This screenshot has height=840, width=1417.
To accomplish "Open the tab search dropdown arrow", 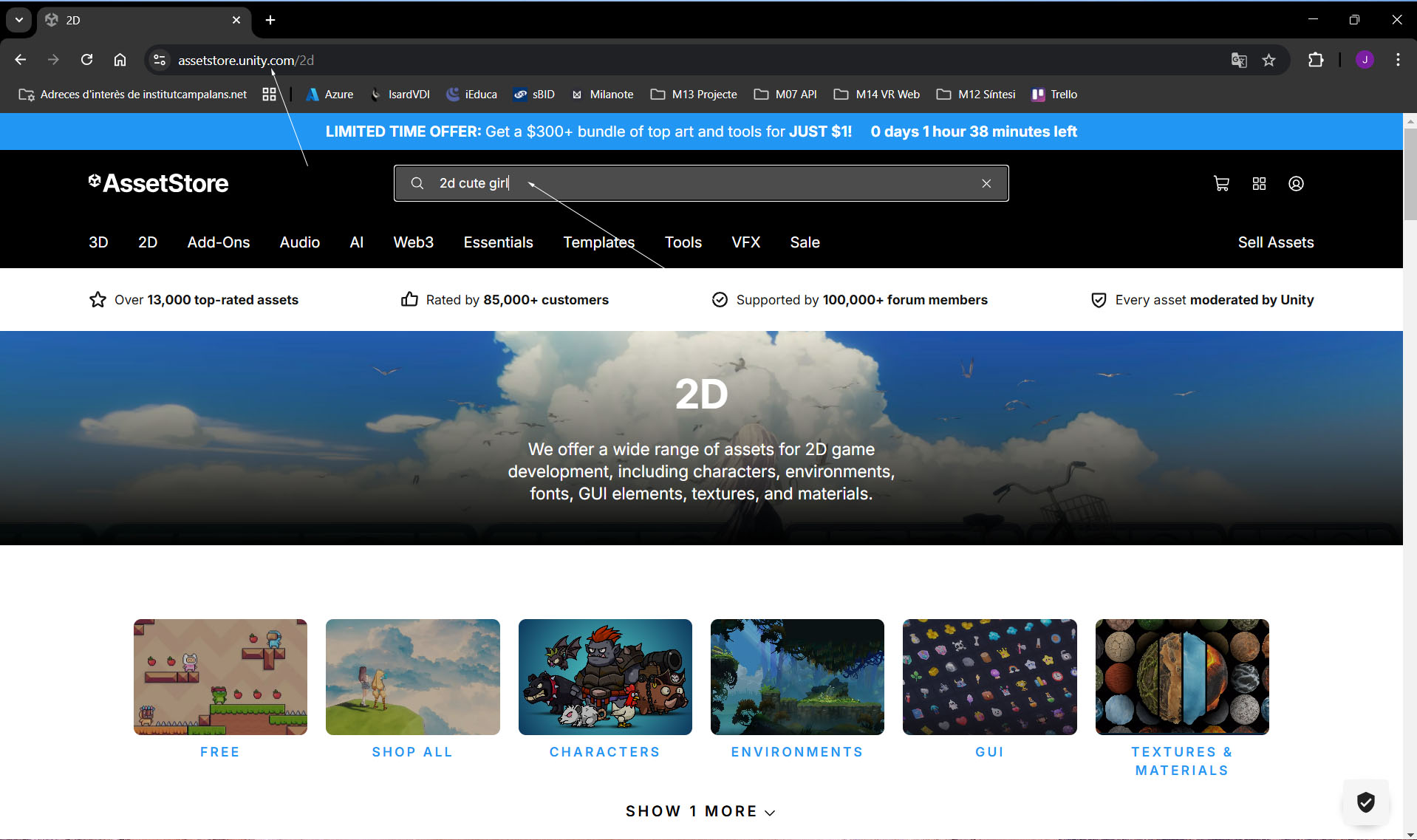I will click(x=19, y=20).
